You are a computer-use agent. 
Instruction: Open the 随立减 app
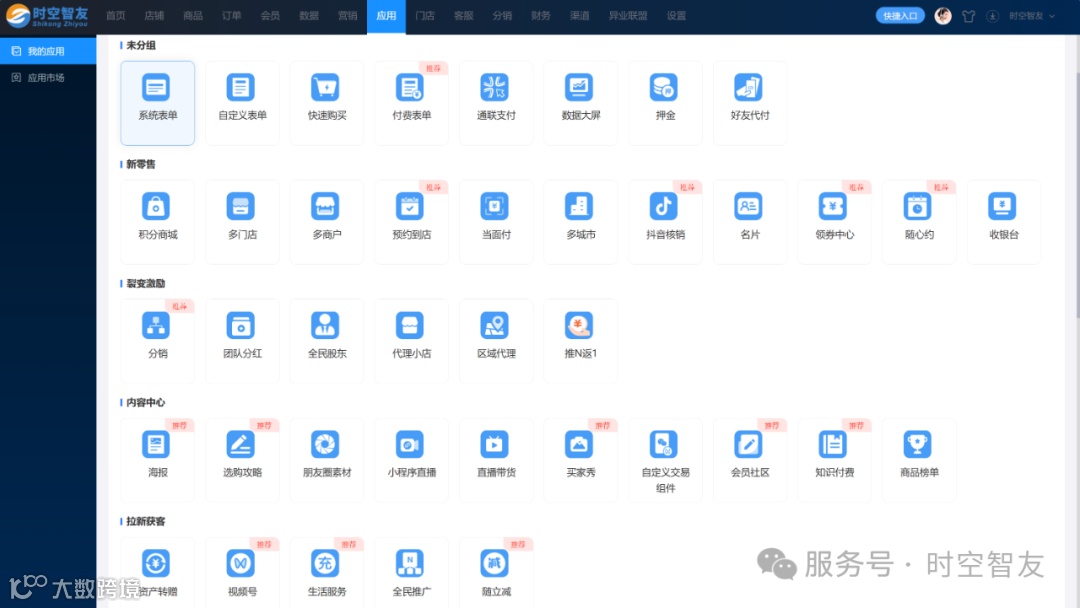pyautogui.click(x=496, y=572)
